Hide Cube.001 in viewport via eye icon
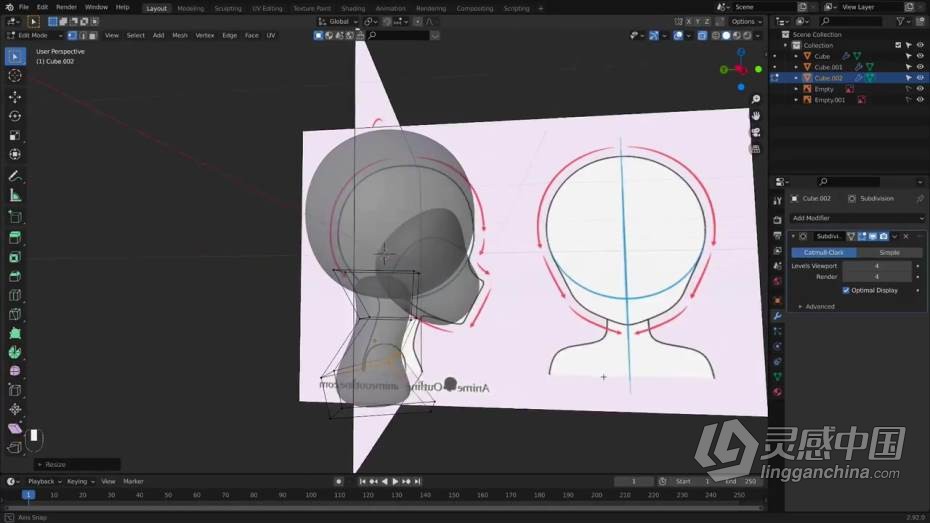Image resolution: width=930 pixels, height=523 pixels. [921, 67]
